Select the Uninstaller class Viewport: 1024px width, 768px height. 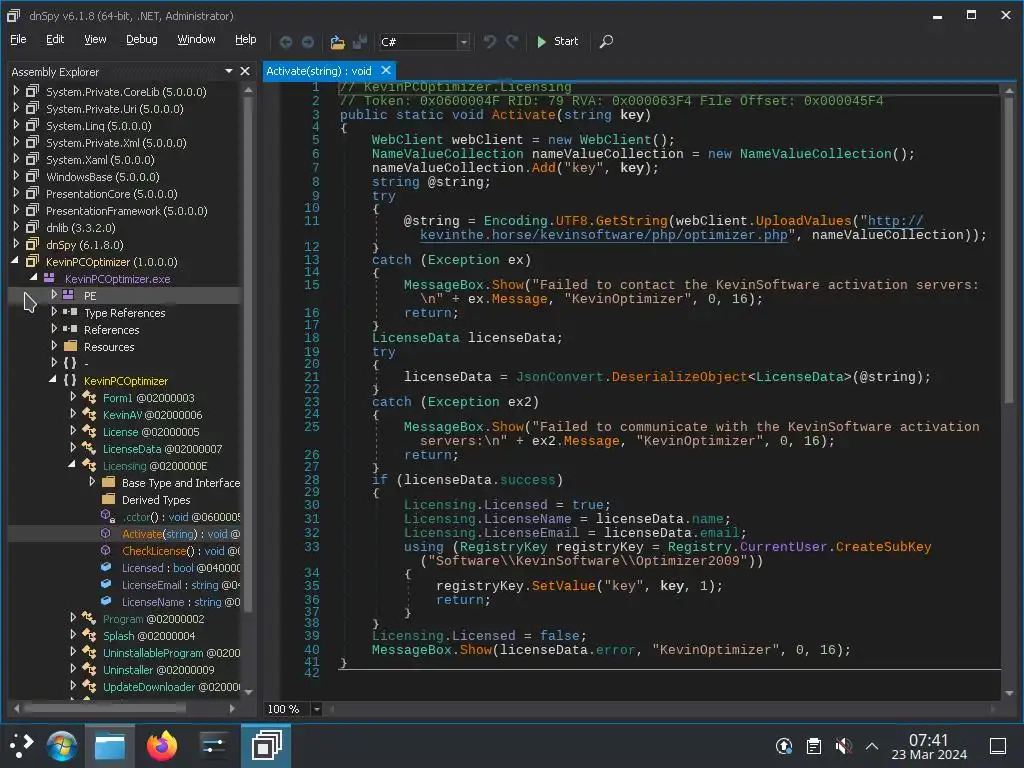tap(158, 669)
